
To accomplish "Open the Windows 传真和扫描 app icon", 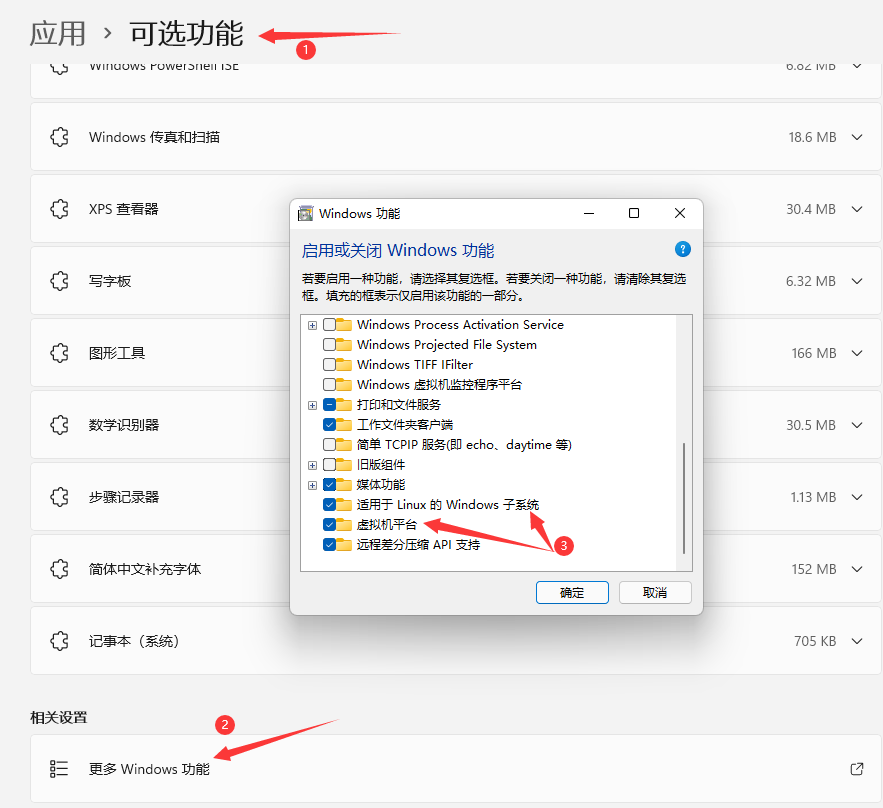I will (60, 136).
